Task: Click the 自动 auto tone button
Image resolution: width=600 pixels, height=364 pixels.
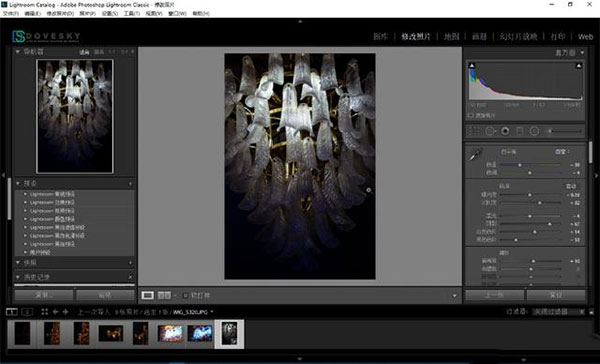Action: pyautogui.click(x=571, y=186)
